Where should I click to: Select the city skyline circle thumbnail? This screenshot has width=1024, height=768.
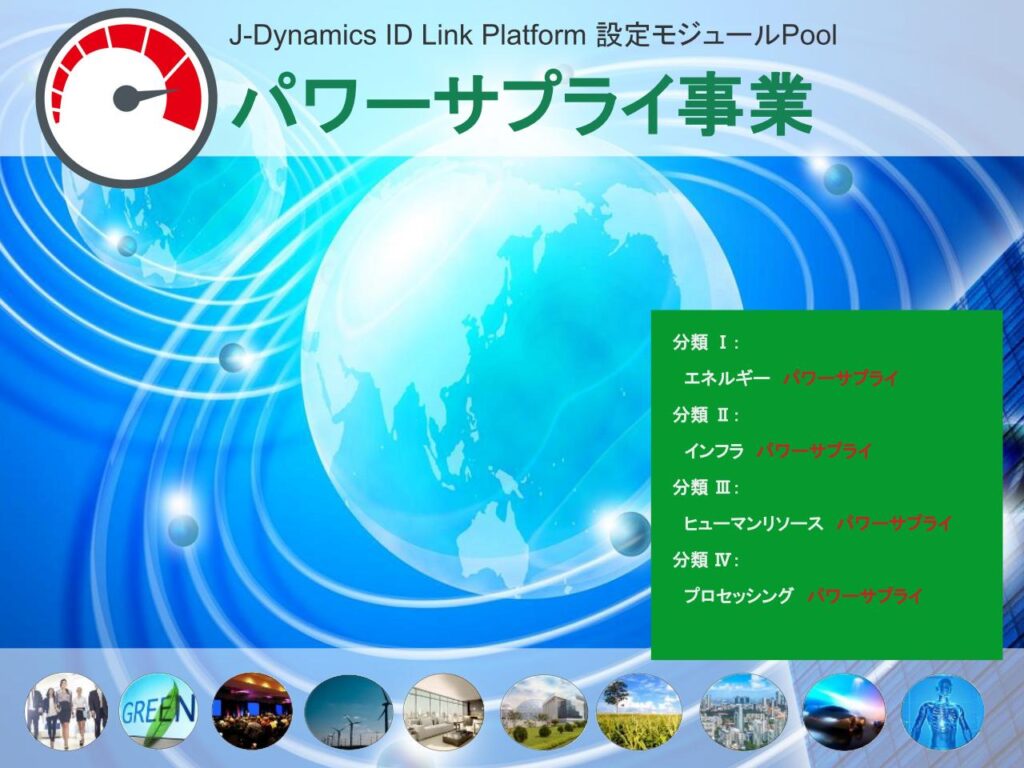pos(744,712)
